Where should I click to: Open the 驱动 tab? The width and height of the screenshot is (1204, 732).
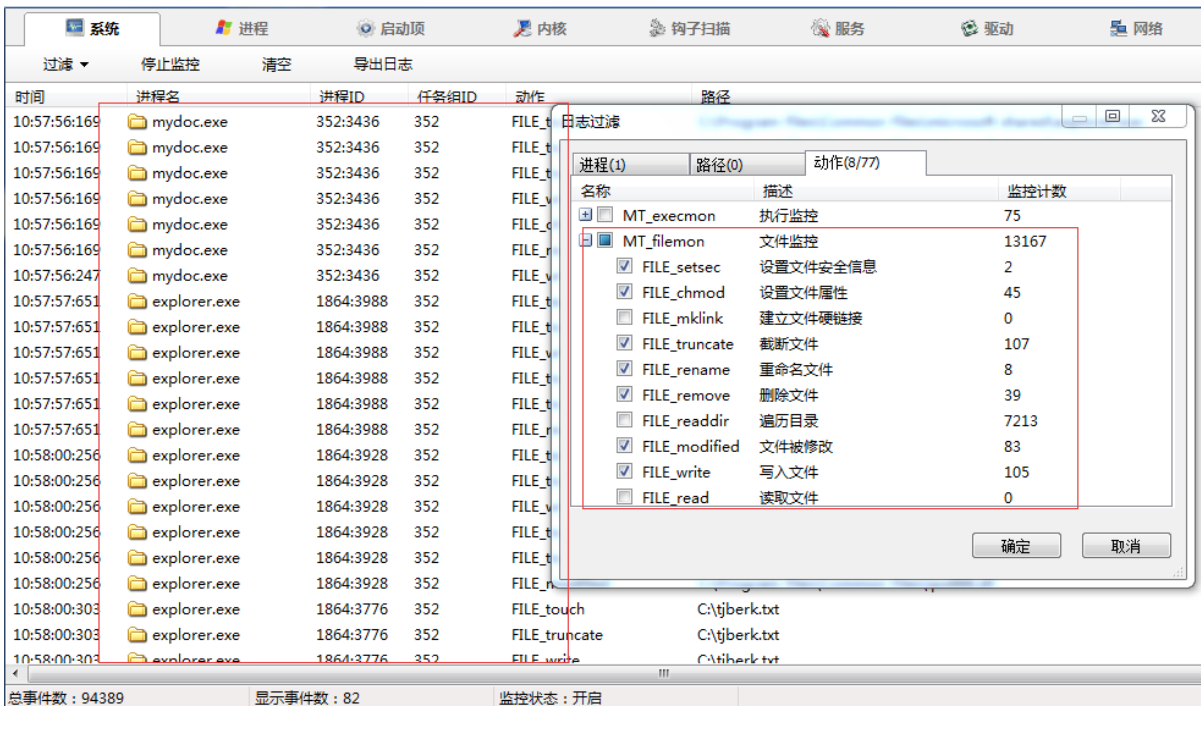tap(987, 29)
